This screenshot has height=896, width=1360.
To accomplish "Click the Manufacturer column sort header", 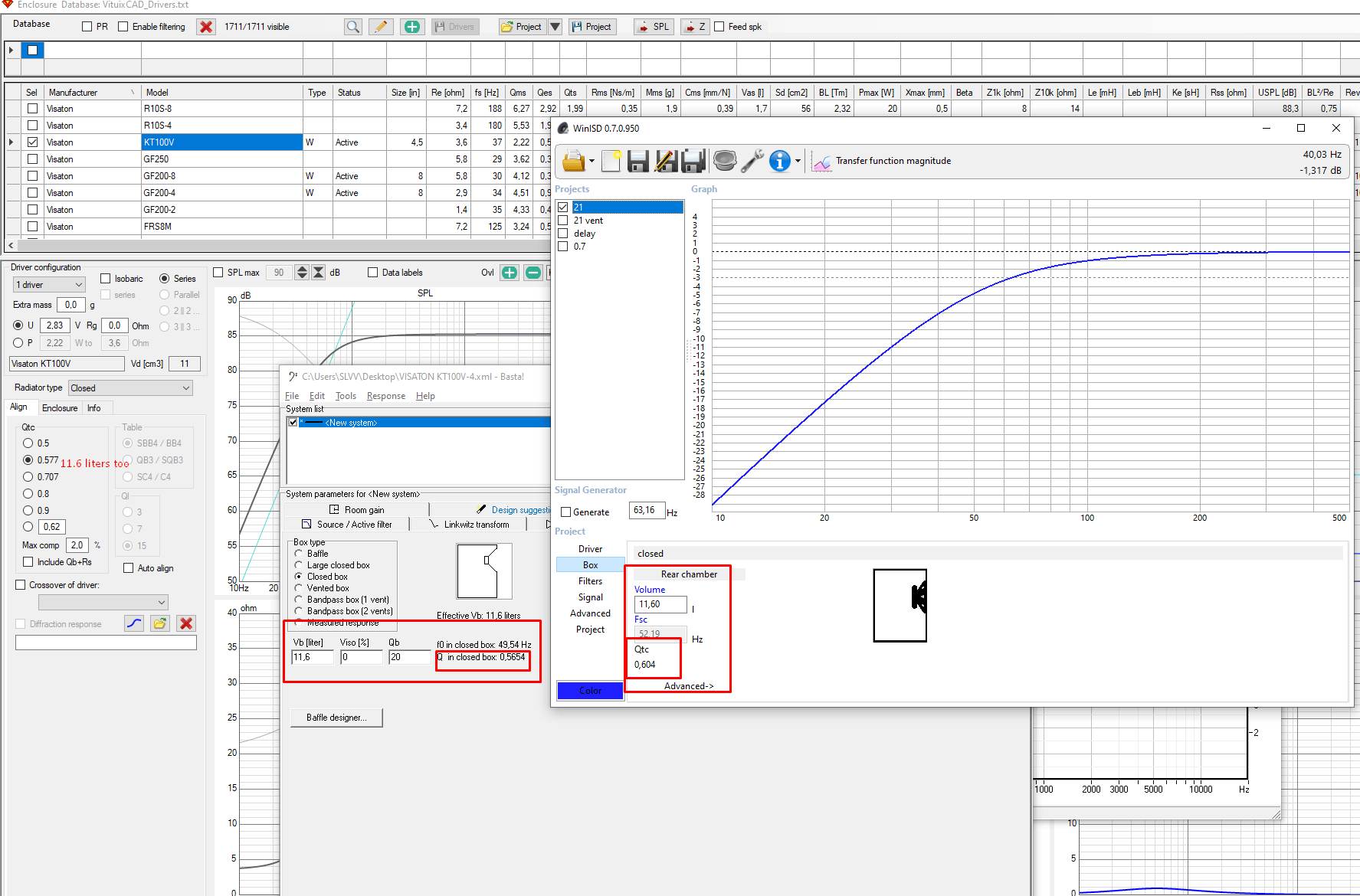I will [92, 93].
